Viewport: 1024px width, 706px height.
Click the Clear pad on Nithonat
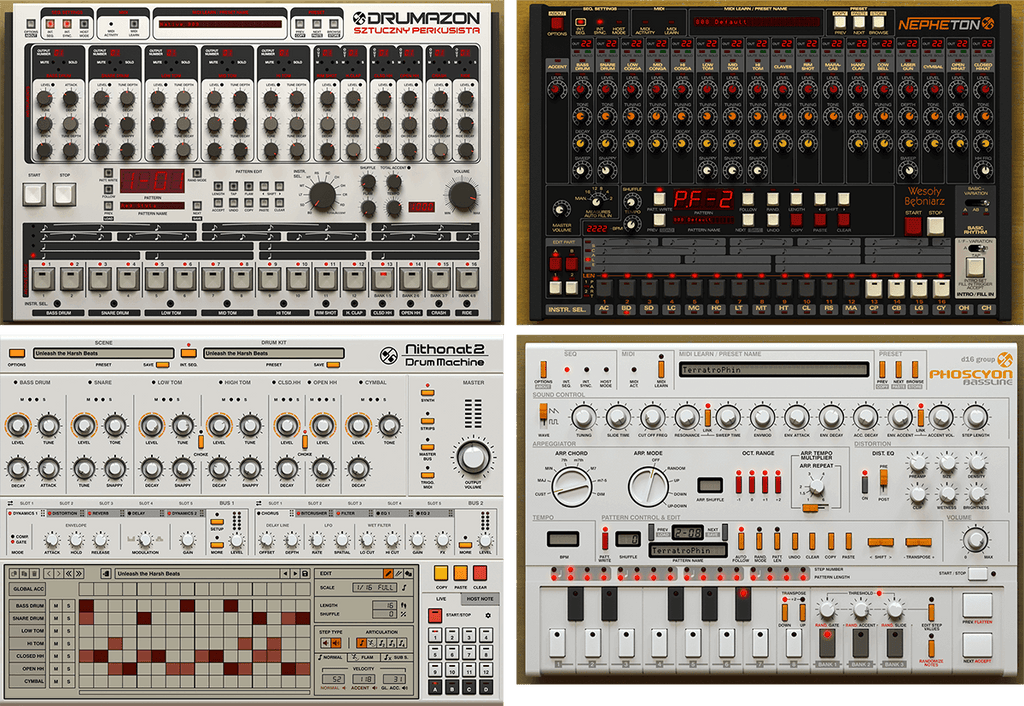[480, 573]
